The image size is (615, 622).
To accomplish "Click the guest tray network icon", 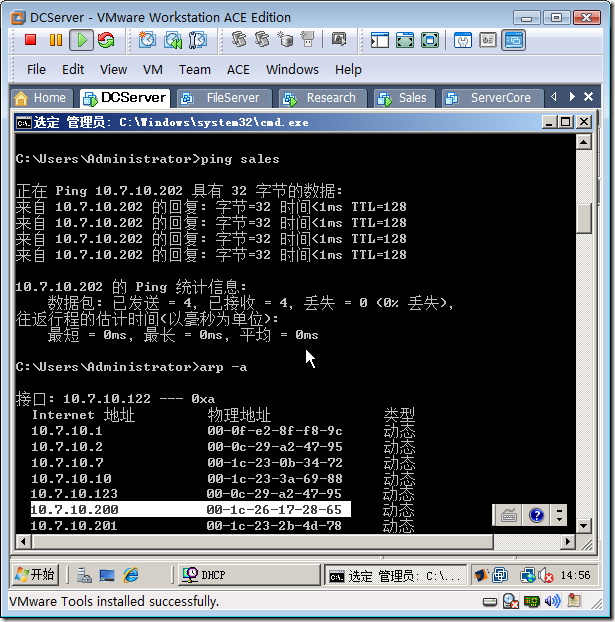I will click(x=528, y=576).
